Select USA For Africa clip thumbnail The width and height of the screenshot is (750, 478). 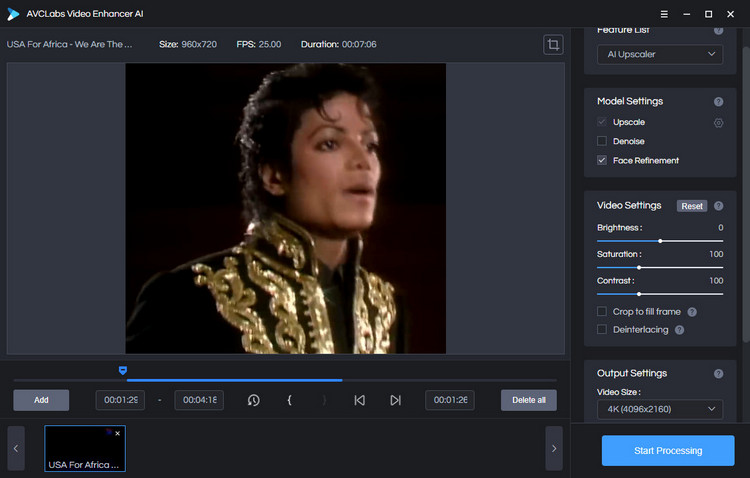[85, 448]
